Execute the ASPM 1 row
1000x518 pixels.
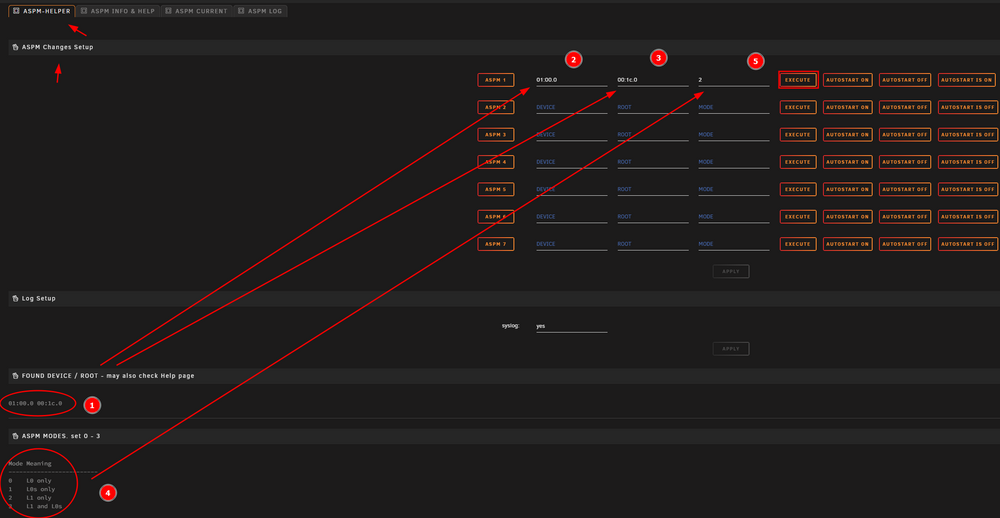(798, 80)
